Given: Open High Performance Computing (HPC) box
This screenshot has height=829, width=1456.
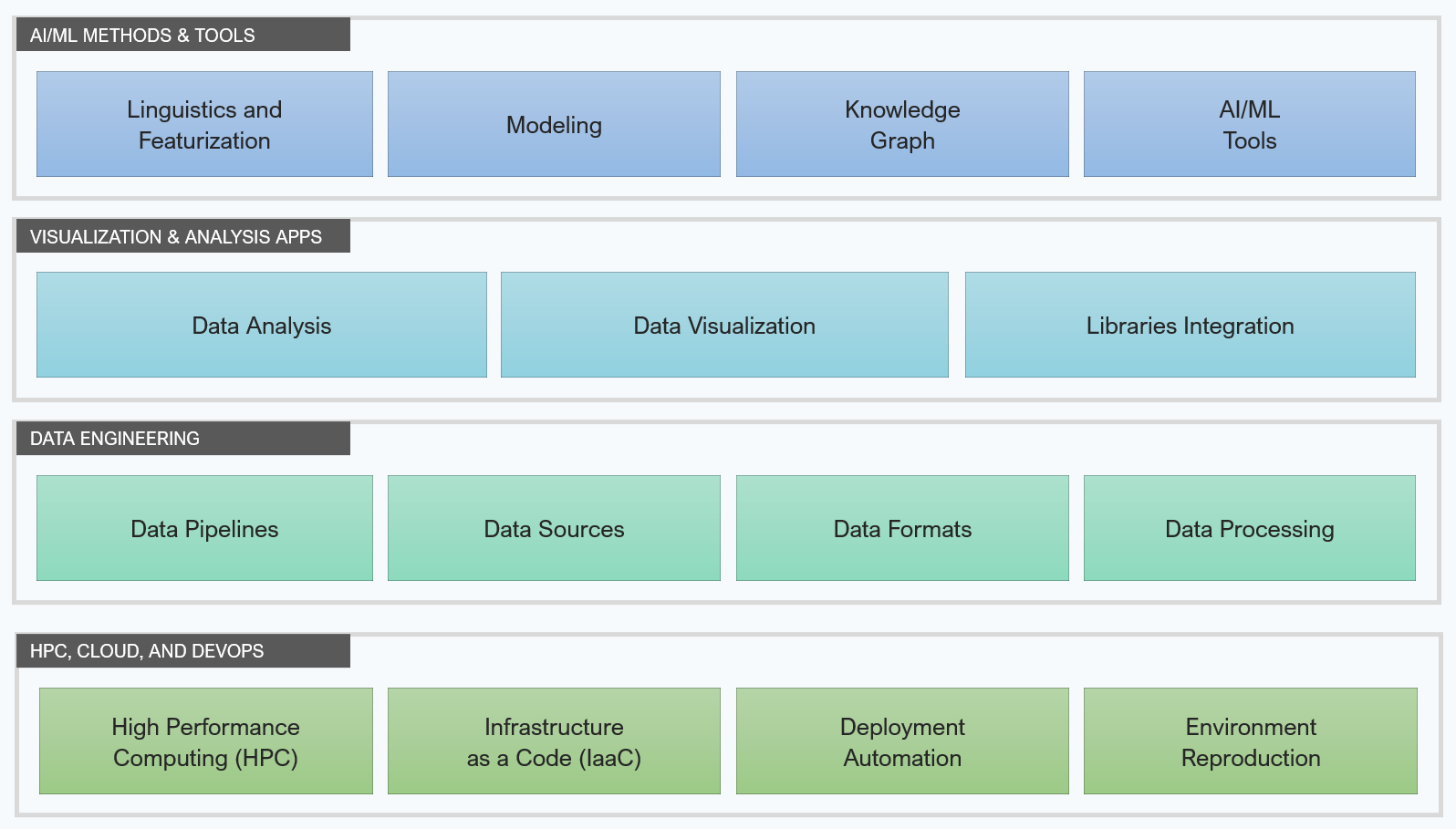Looking at the screenshot, I should [x=206, y=741].
